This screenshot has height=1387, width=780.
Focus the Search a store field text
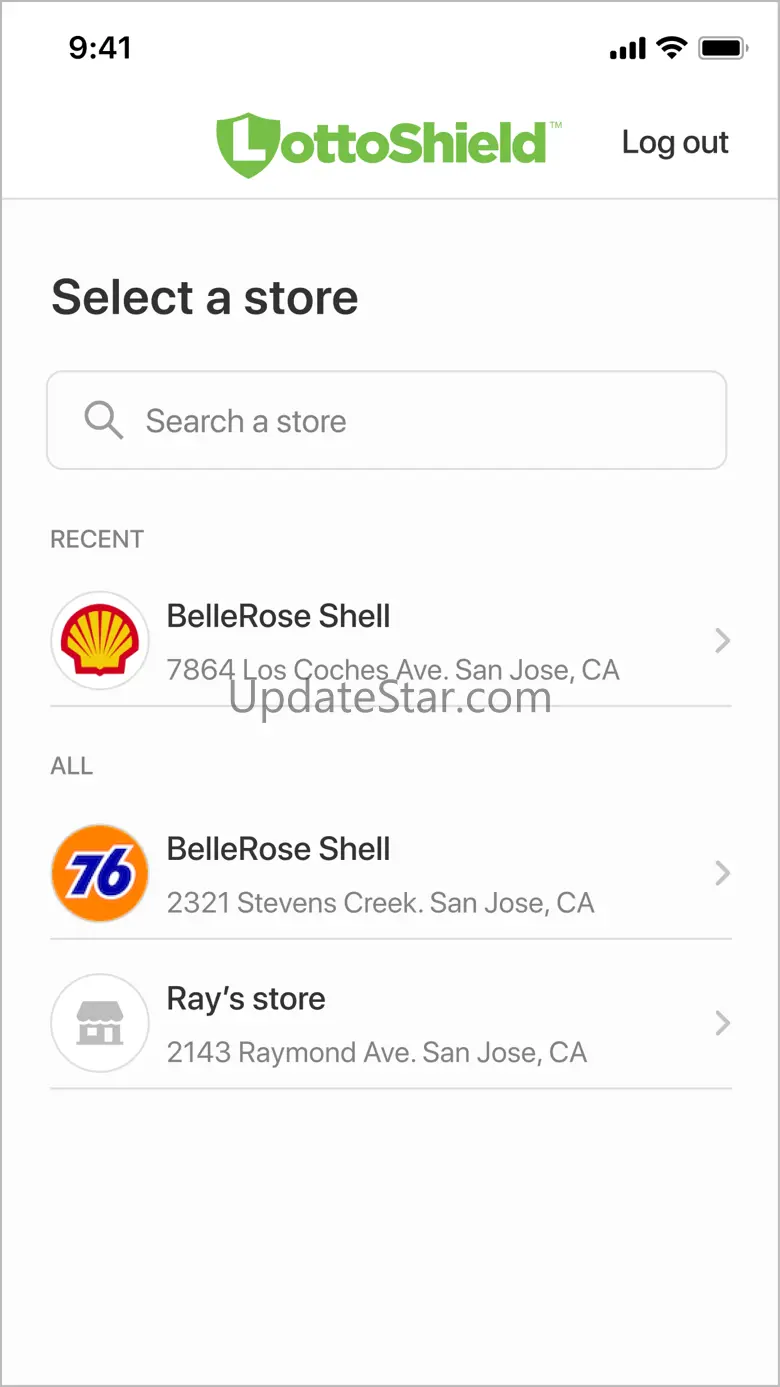[246, 421]
